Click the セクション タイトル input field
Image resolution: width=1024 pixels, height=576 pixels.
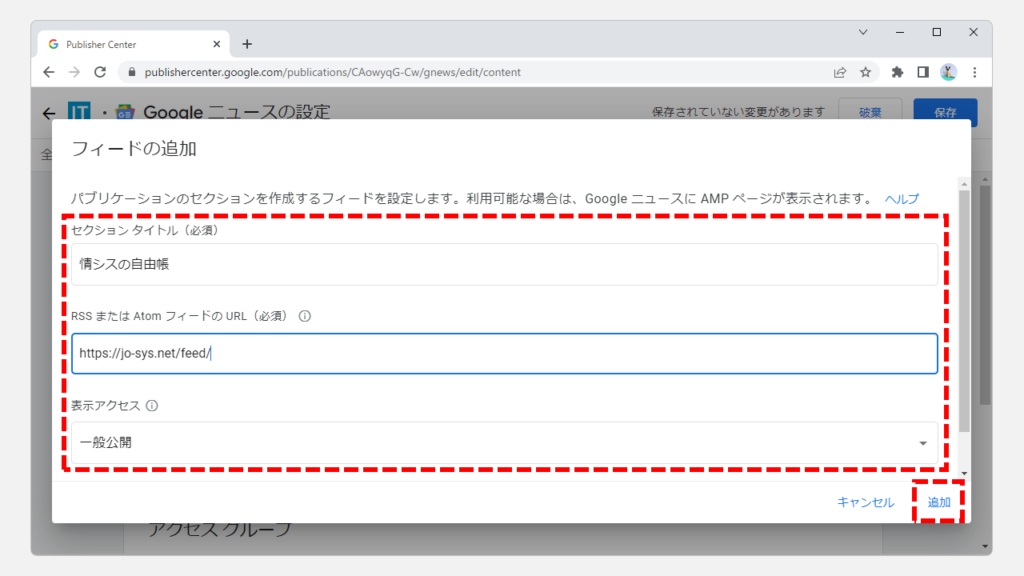[504, 264]
